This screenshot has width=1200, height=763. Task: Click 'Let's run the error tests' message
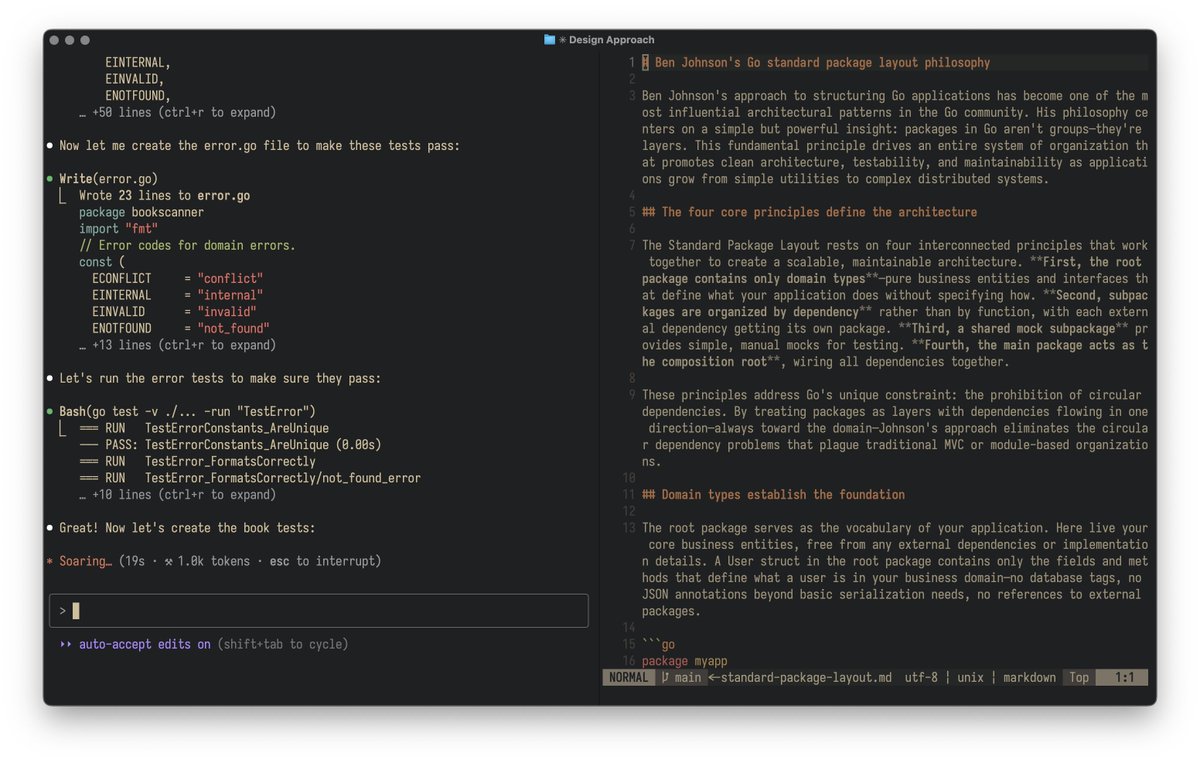tap(220, 379)
